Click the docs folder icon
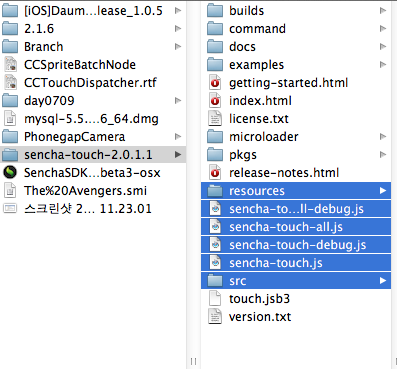This screenshot has height=369, width=397. click(x=215, y=47)
